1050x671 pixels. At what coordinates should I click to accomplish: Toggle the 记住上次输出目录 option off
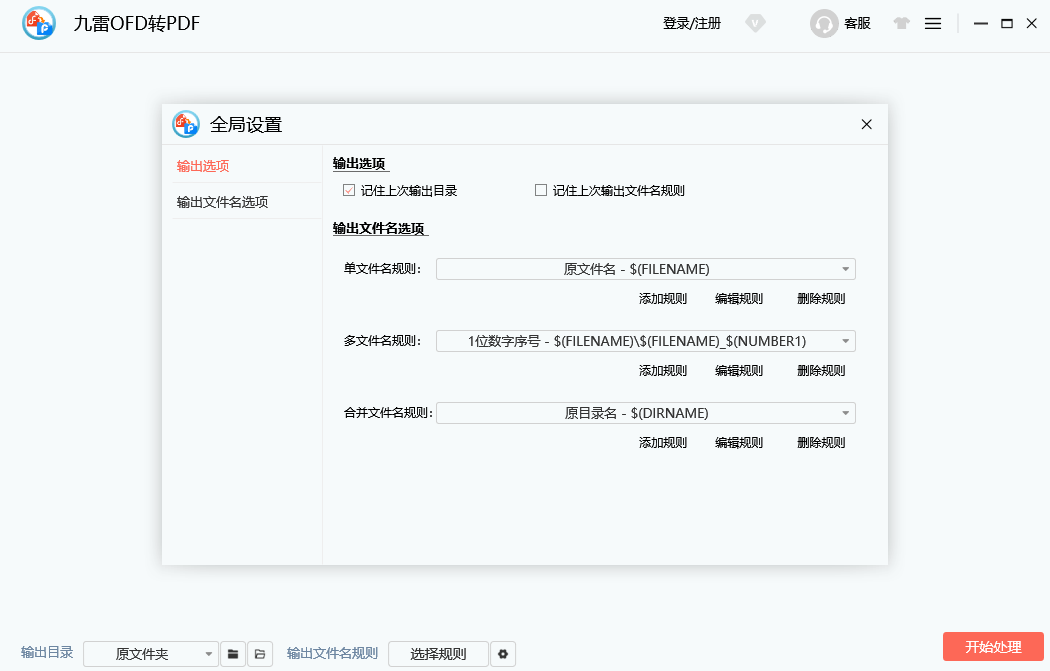pos(347,189)
